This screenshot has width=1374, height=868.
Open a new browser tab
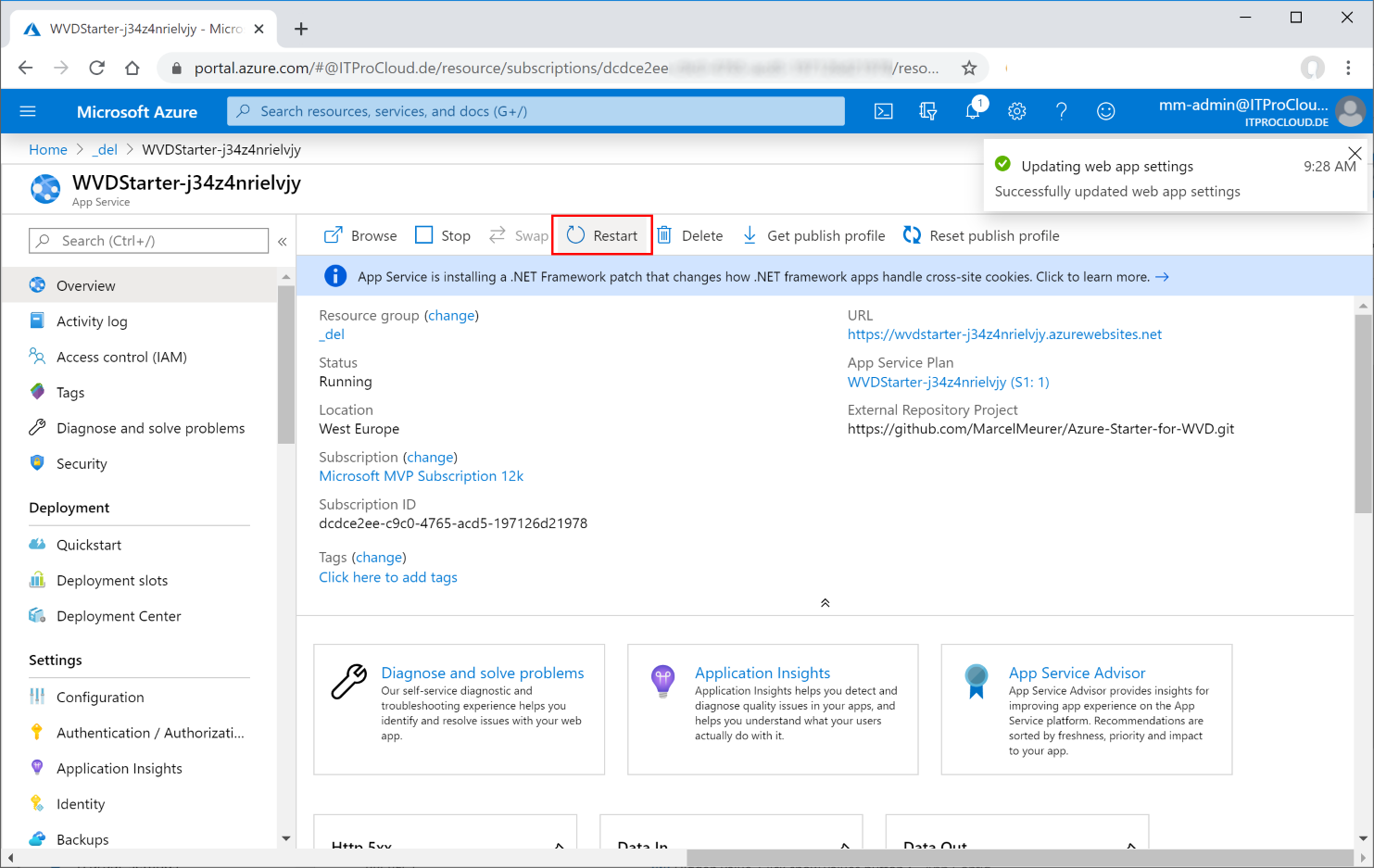[301, 29]
